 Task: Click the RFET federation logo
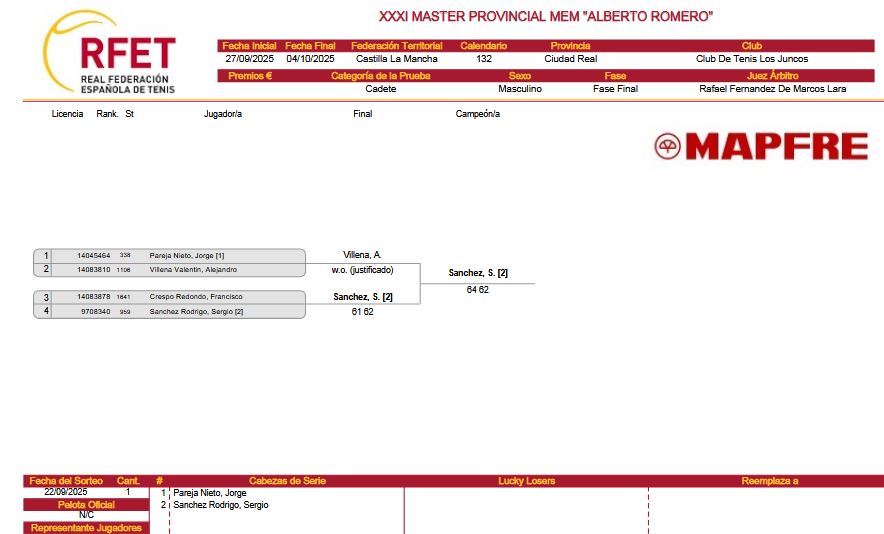tap(110, 55)
